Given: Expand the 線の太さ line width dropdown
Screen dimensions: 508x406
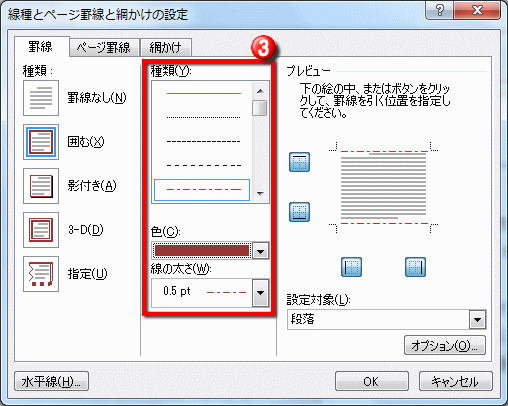Looking at the screenshot, I should (x=261, y=293).
